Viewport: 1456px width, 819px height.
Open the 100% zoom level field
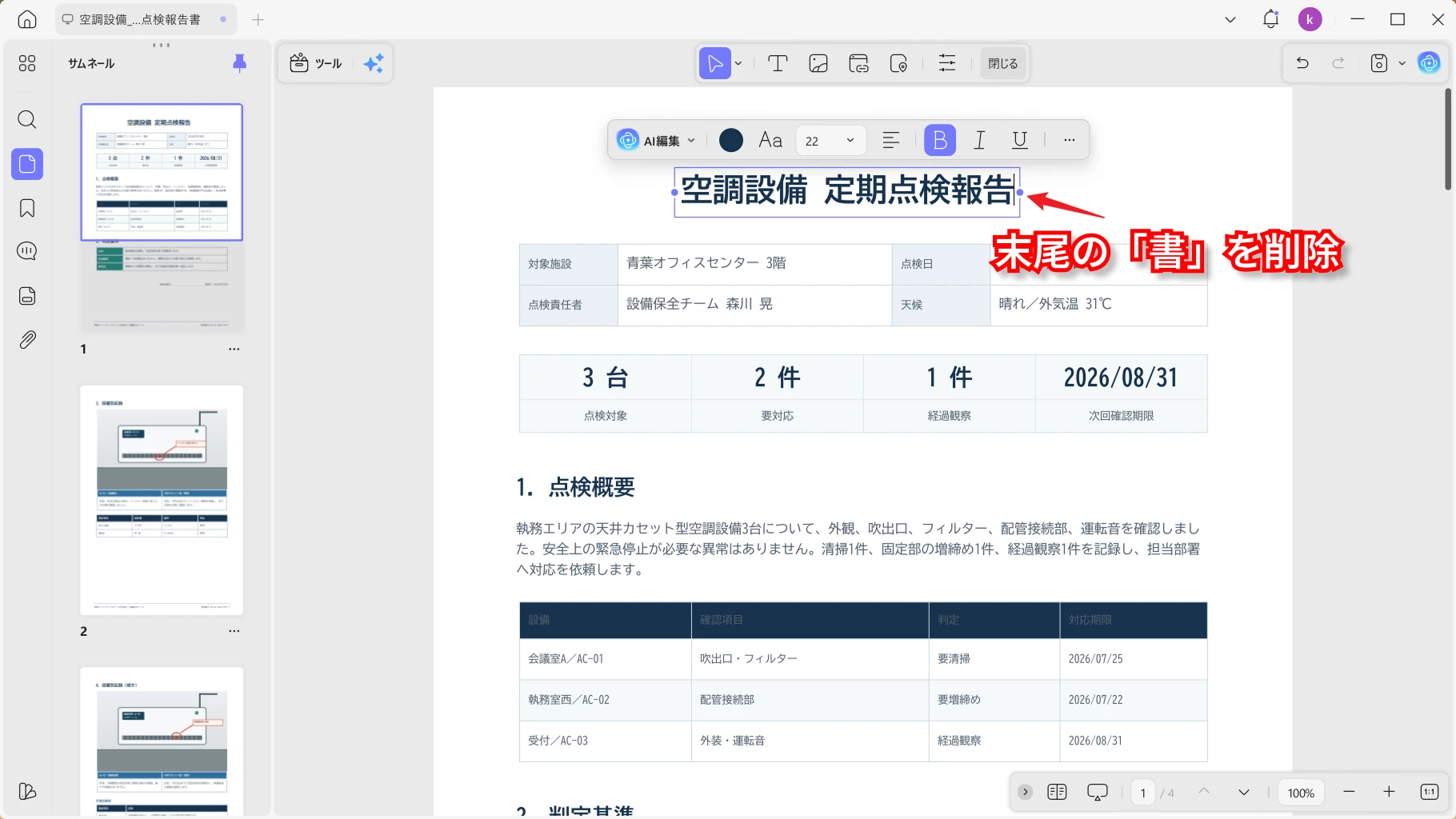[1301, 793]
